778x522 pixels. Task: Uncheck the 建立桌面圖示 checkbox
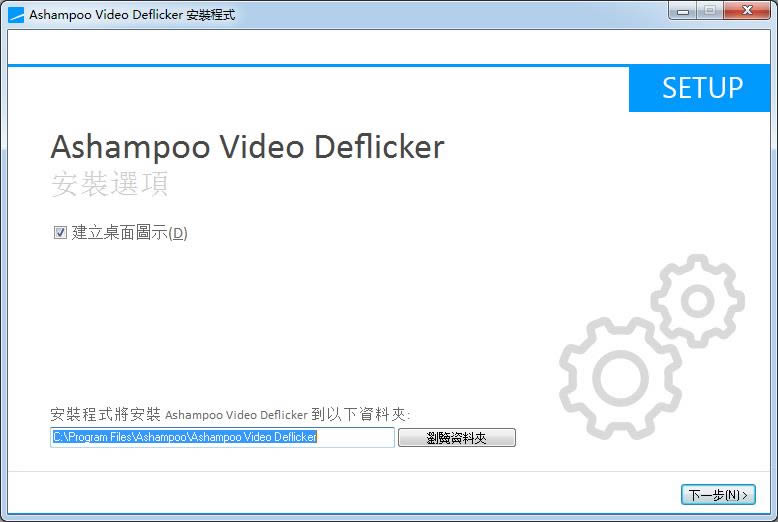[x=60, y=232]
